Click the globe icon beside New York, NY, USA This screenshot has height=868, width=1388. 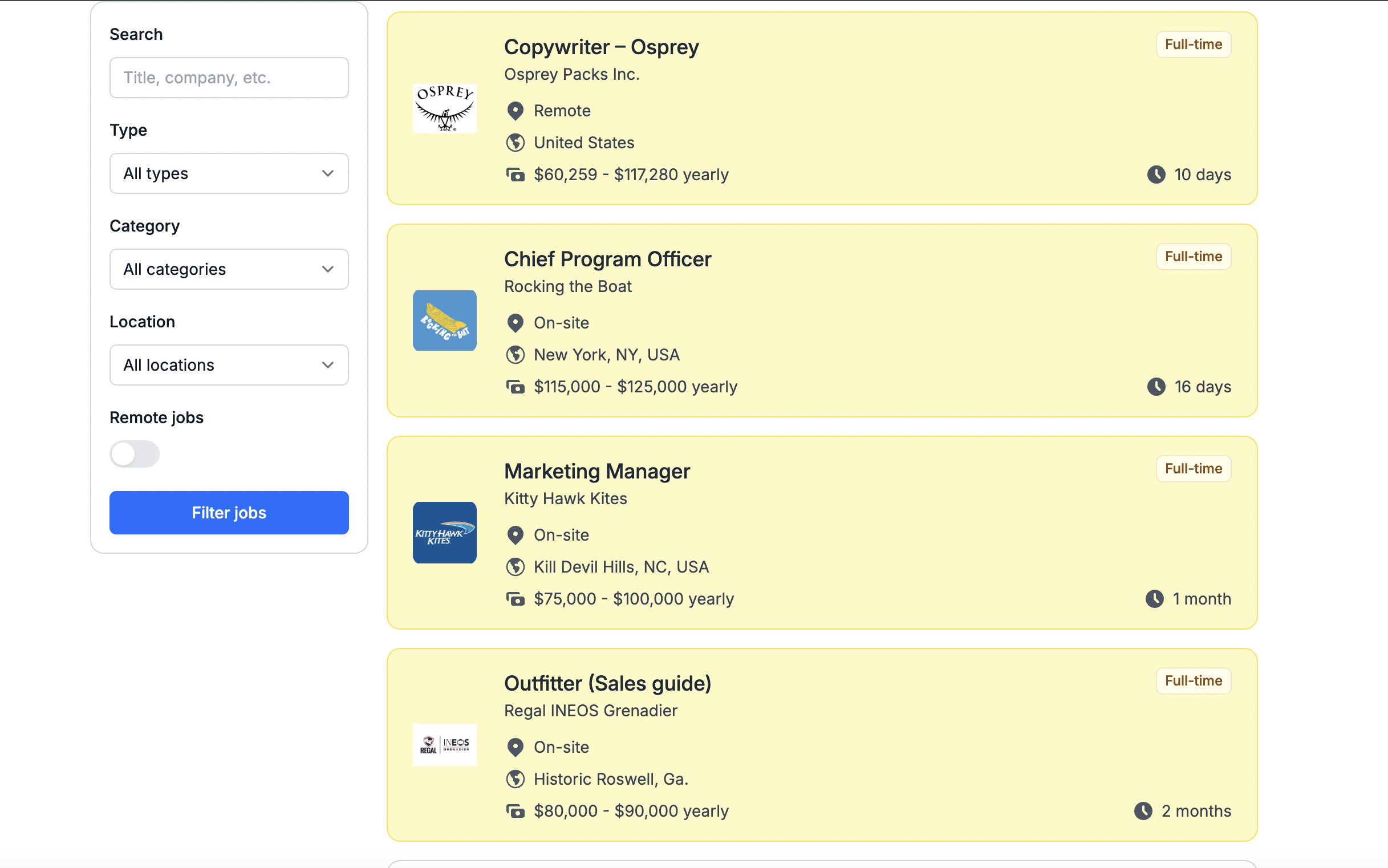[515, 355]
